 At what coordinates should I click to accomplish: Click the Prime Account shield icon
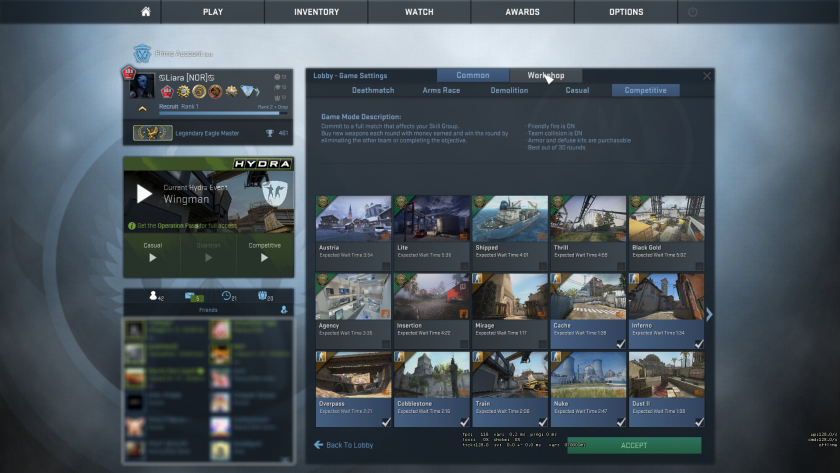(x=142, y=54)
